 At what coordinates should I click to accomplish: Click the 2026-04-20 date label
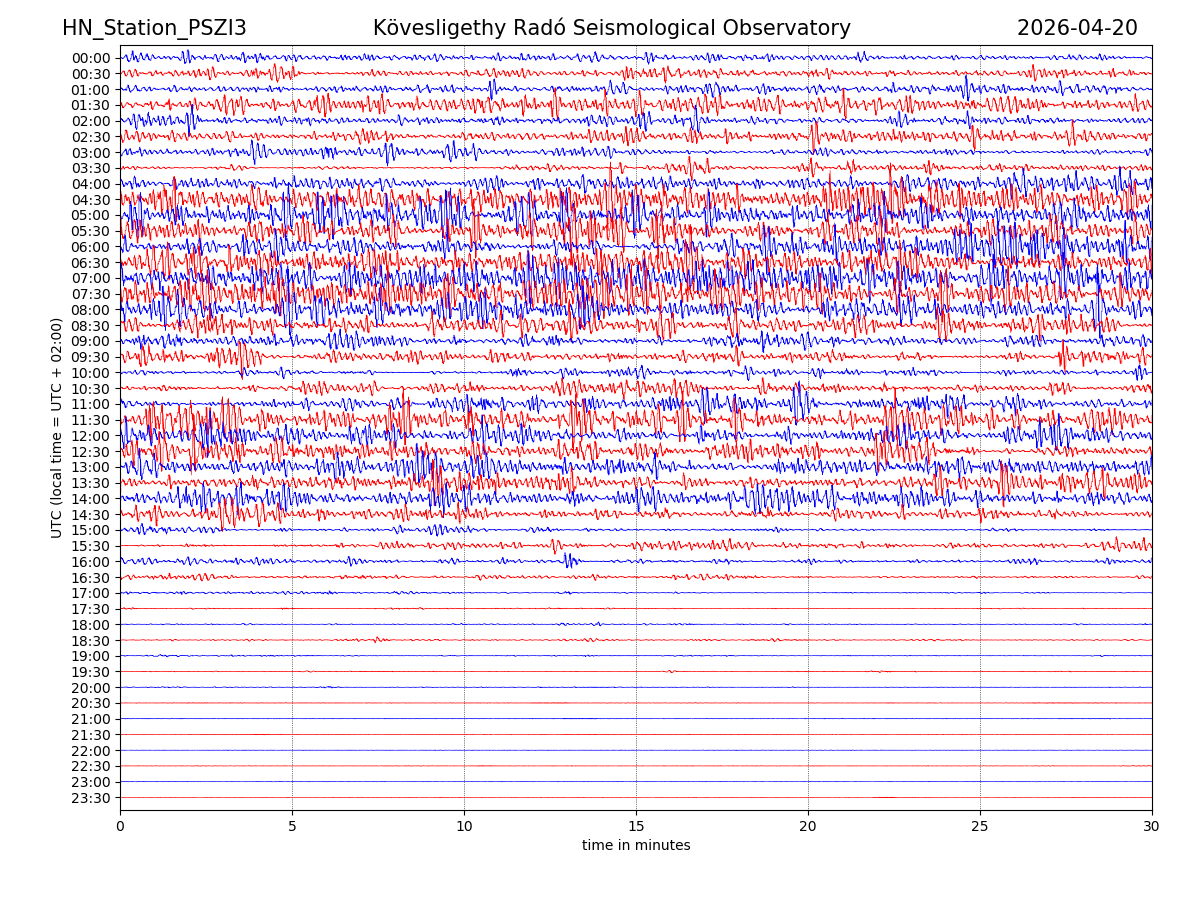(x=1077, y=28)
